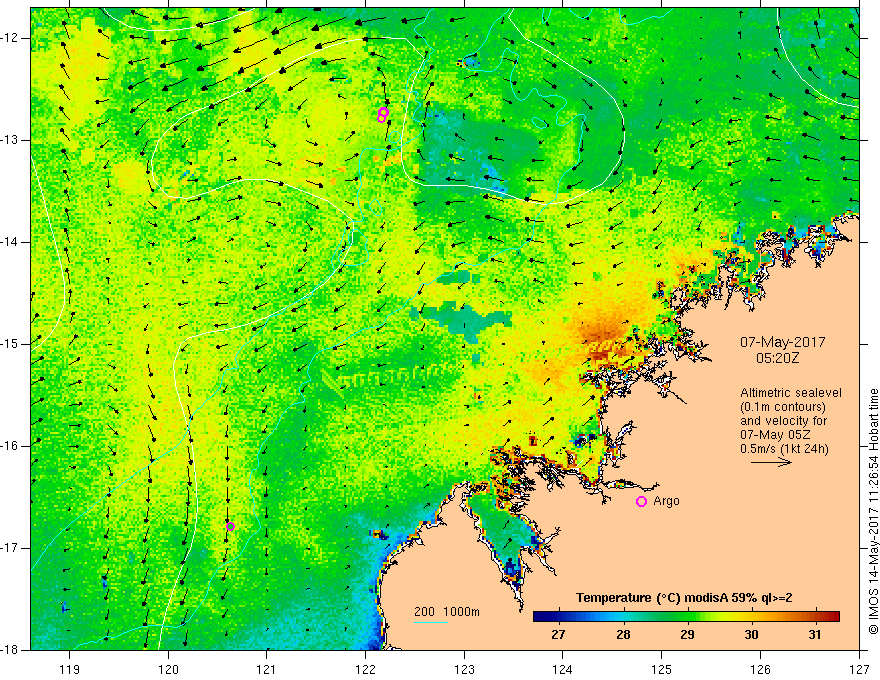This screenshot has height=680, width=880.
Task: Click the '(0.1m contours)' text
Action: coord(782,407)
